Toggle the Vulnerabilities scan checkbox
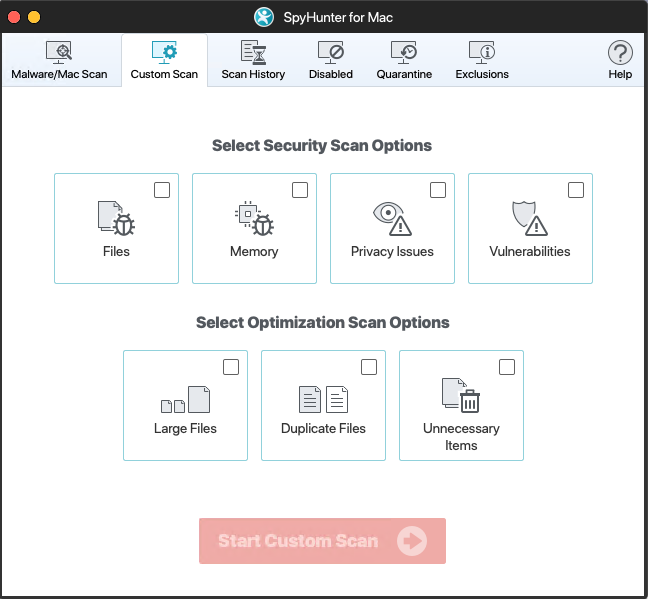This screenshot has width=648, height=599. [x=576, y=190]
